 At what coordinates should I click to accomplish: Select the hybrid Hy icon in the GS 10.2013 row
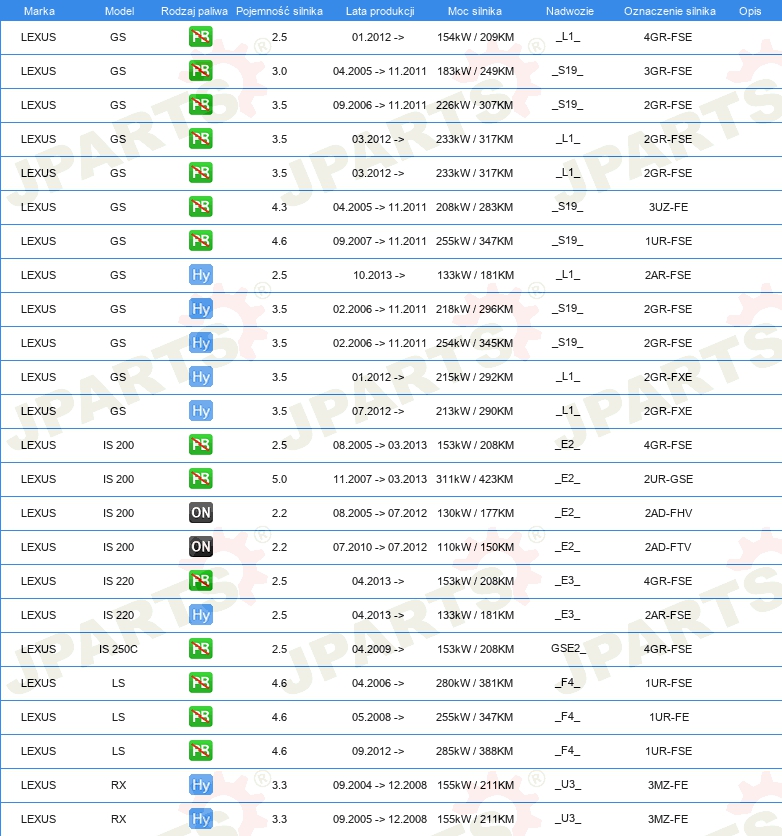pyautogui.click(x=200, y=275)
